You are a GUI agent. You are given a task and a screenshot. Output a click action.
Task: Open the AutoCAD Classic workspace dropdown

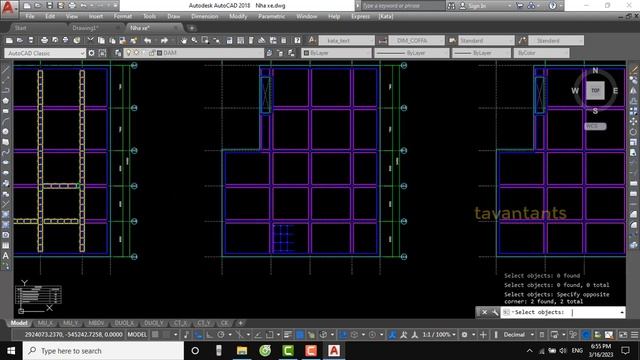[45, 53]
